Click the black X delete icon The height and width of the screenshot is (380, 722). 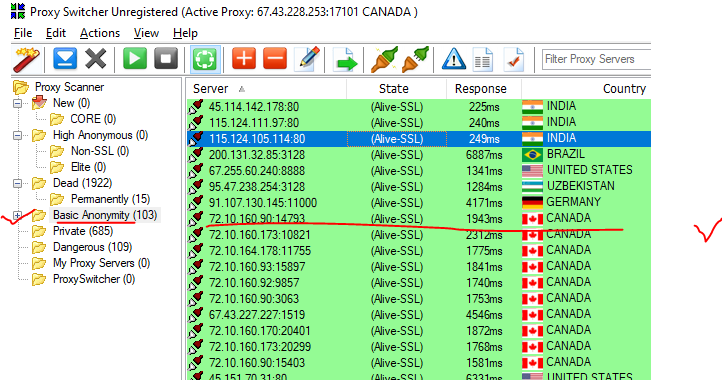96,59
